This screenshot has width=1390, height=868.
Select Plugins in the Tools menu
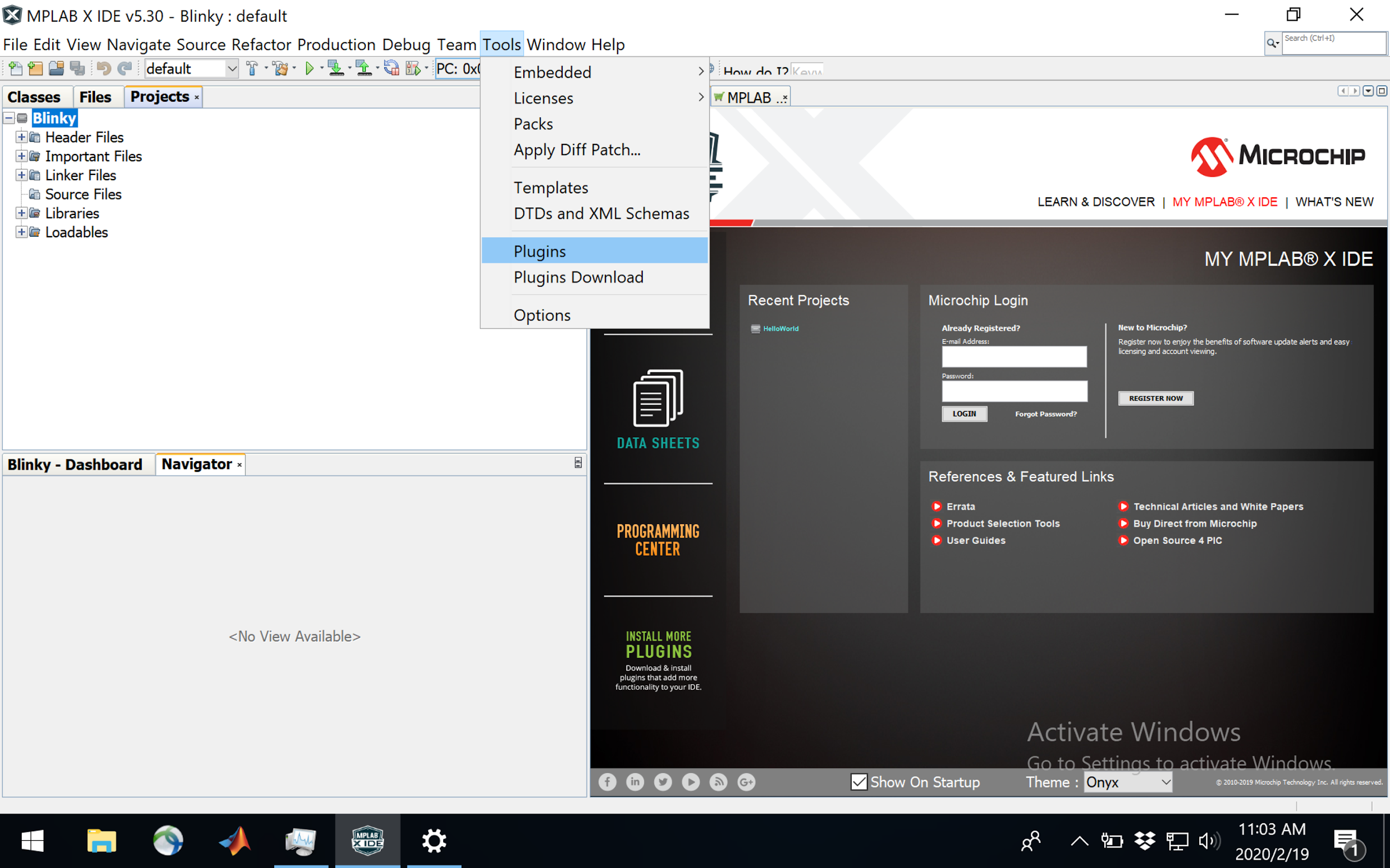tap(595, 251)
